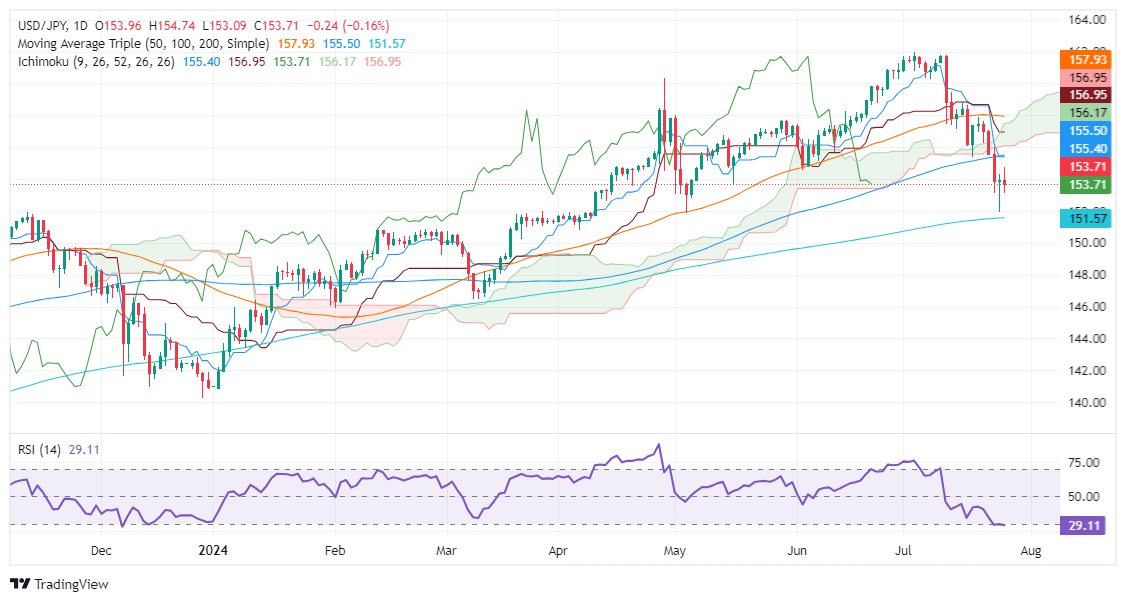Select the dark red 156.95 label
Viewport: 1126px width, 602px height.
(x=1085, y=95)
